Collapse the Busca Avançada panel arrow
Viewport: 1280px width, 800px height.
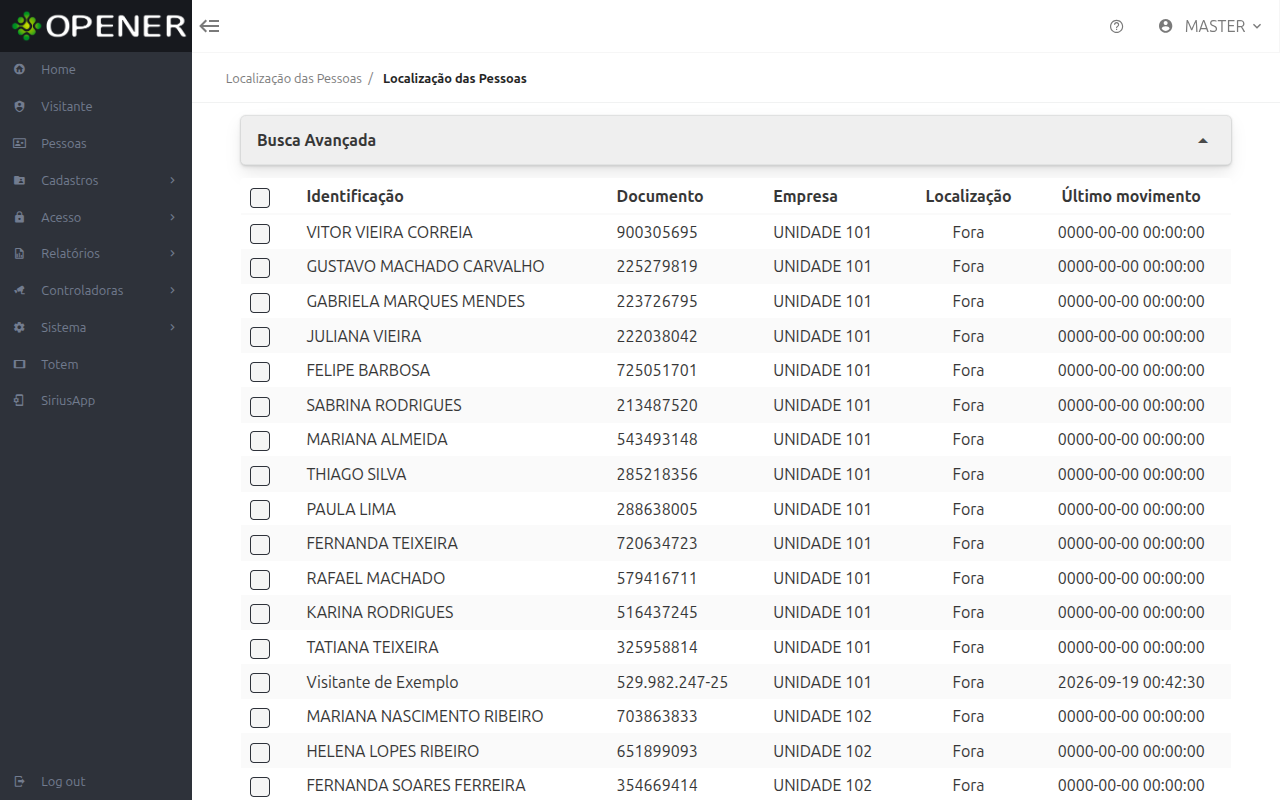1203,141
